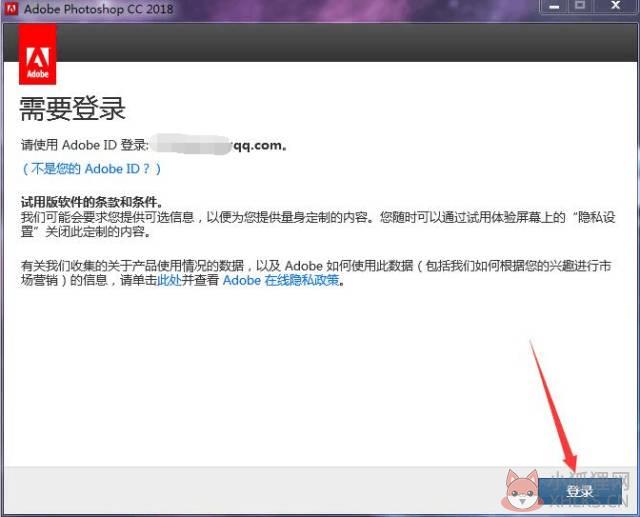Image resolution: width=640 pixels, height=517 pixels.
Task: Open the Adobe 在线隐私政策 link
Action: 281,280
